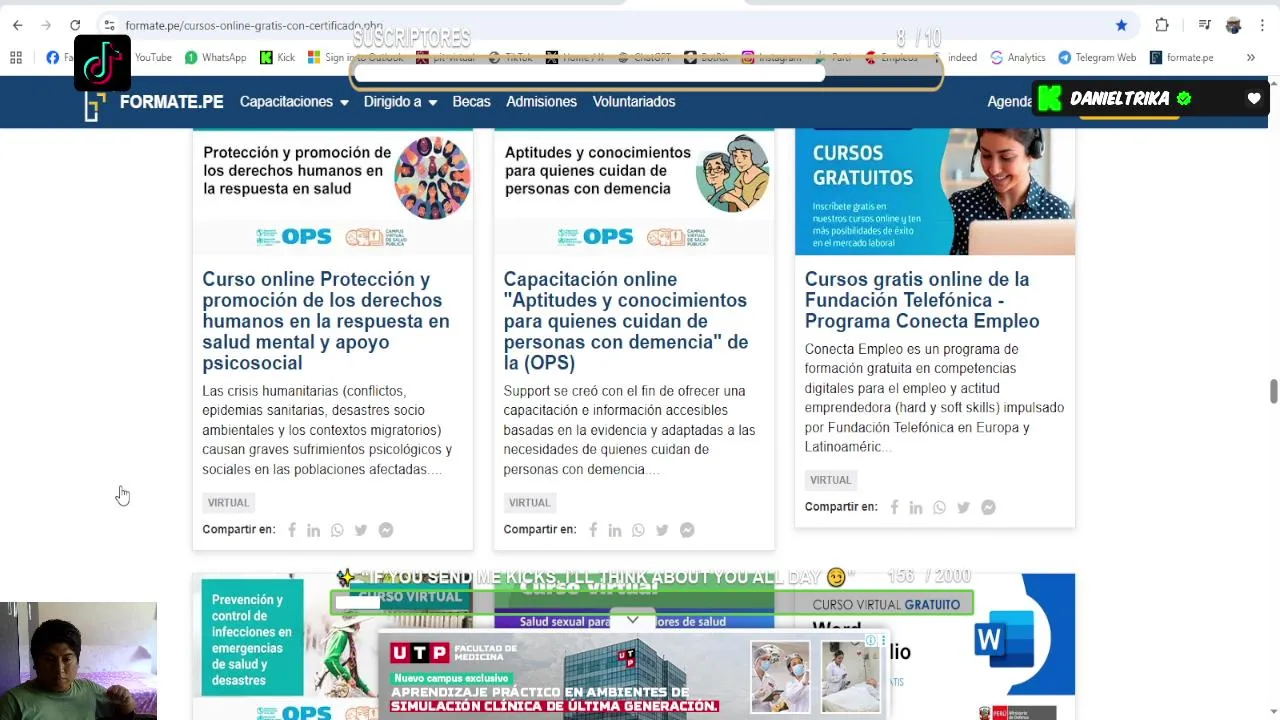Screen dimensions: 1280x720
Task: Open the Telegram Web bookmark
Action: (x=1097, y=58)
